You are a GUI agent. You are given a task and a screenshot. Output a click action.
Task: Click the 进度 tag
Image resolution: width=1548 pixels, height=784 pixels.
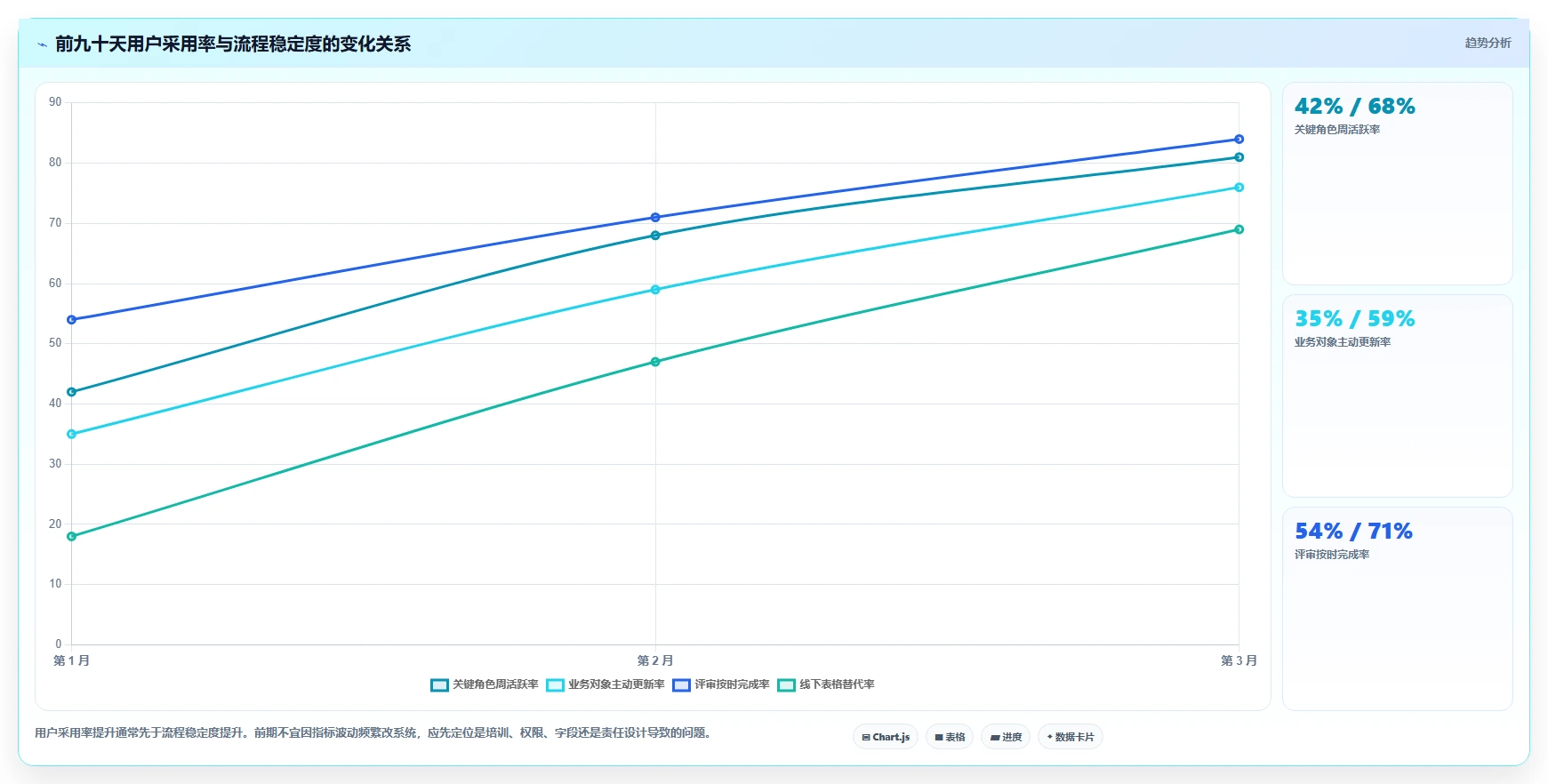(x=1006, y=737)
